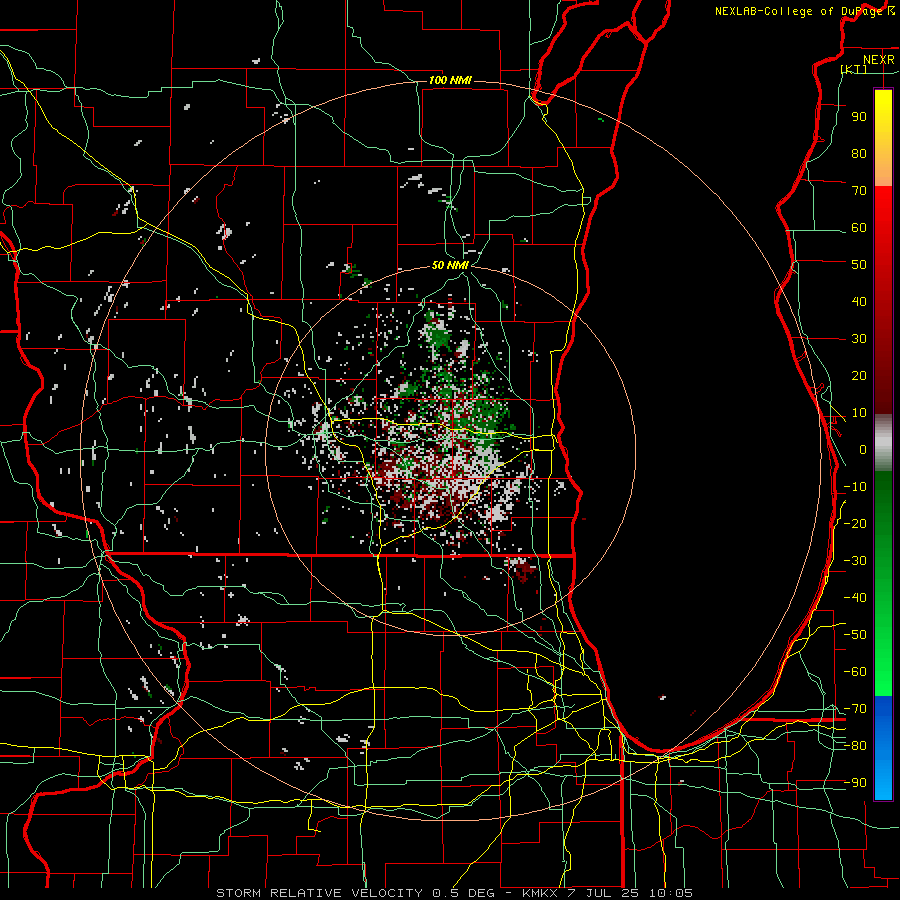Click the positive 90 scale label
900x900 pixels.
coord(859,117)
